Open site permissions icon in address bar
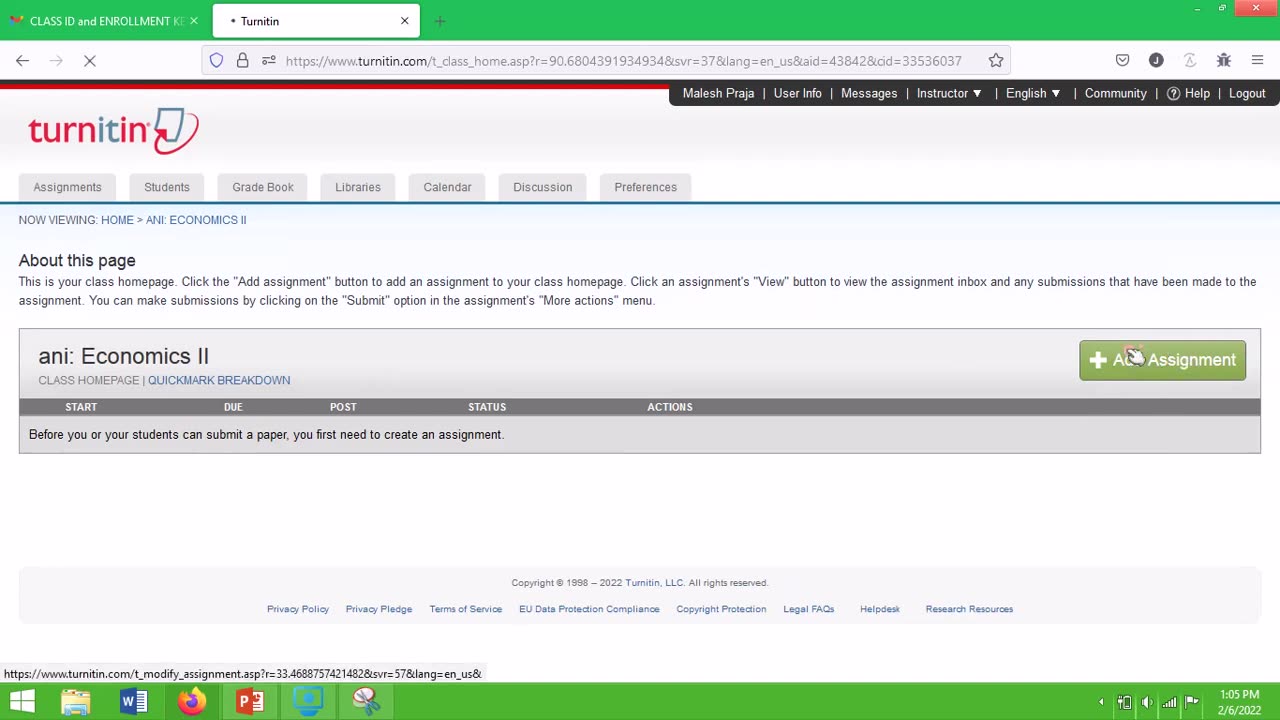 [x=268, y=61]
